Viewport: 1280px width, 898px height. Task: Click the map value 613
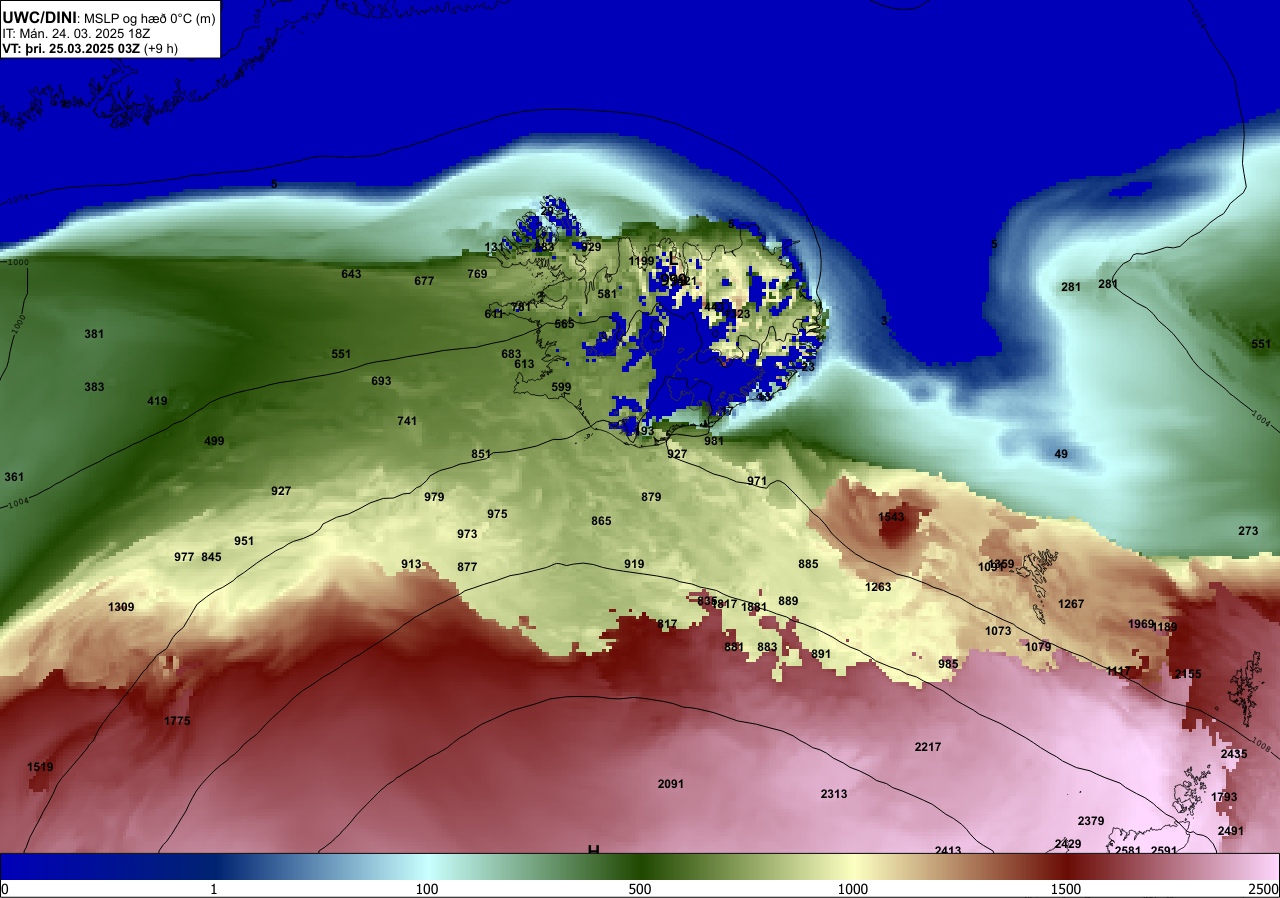click(524, 364)
